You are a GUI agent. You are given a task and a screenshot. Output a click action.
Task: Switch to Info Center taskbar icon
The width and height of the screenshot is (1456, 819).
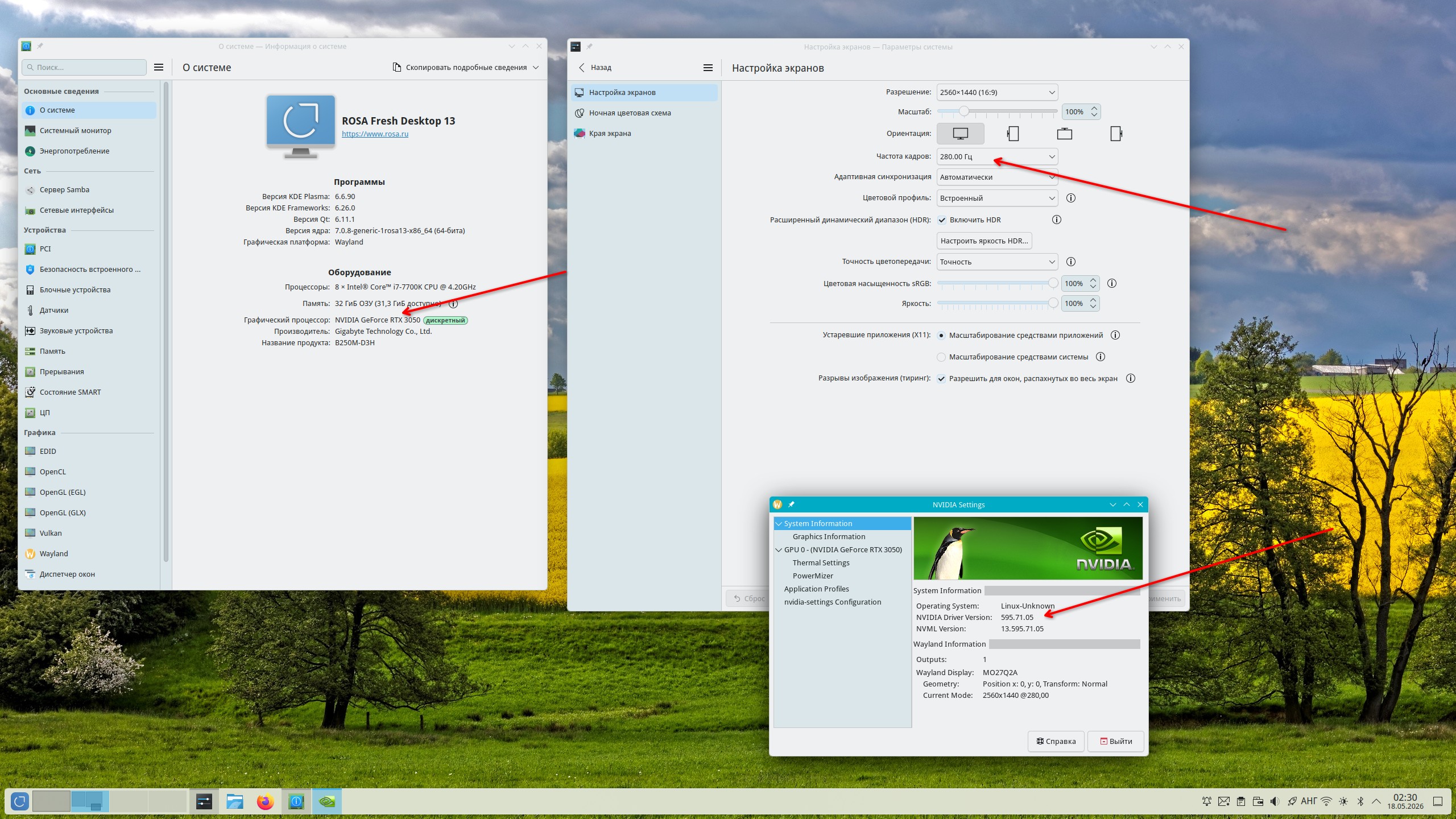296,801
